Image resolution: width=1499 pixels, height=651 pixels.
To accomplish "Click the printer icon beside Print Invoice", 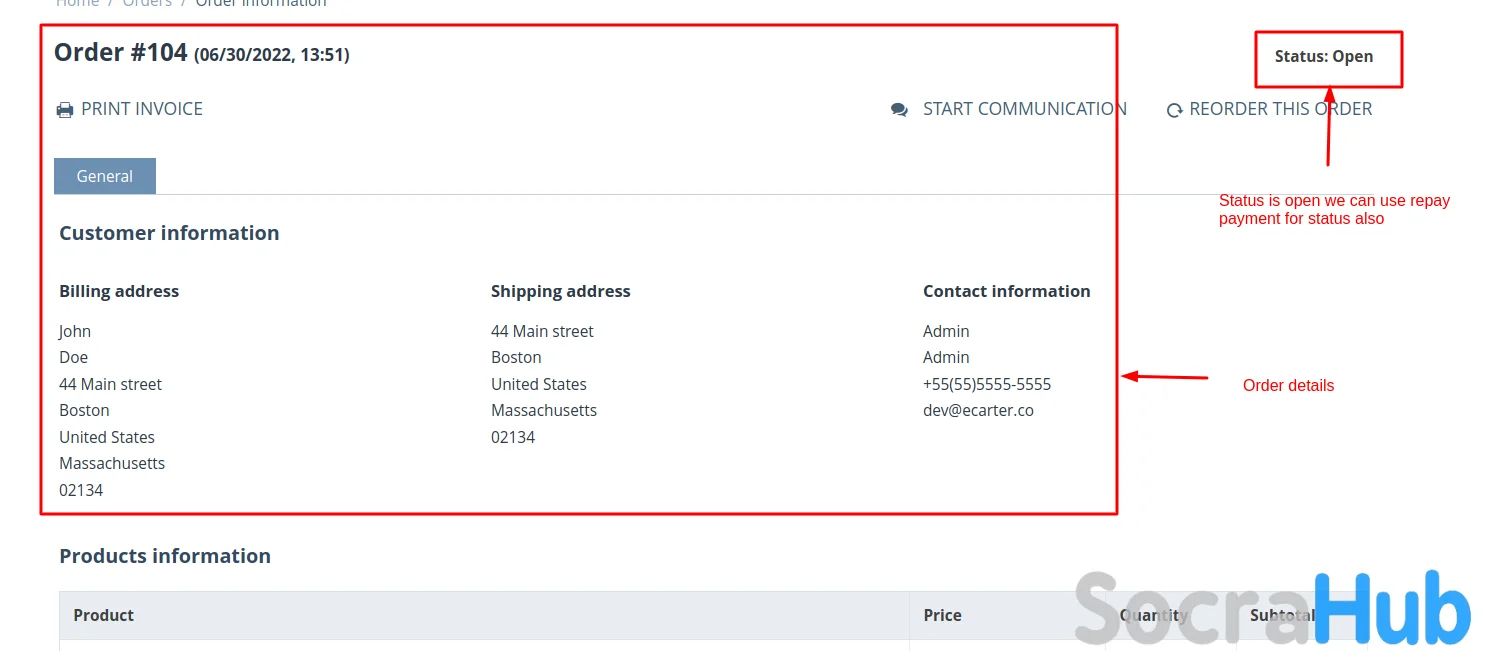I will point(65,110).
